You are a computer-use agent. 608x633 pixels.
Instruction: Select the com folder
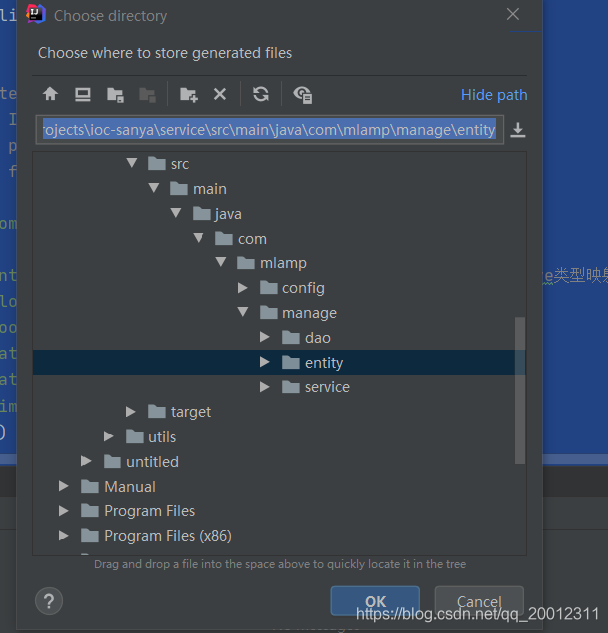(241, 239)
